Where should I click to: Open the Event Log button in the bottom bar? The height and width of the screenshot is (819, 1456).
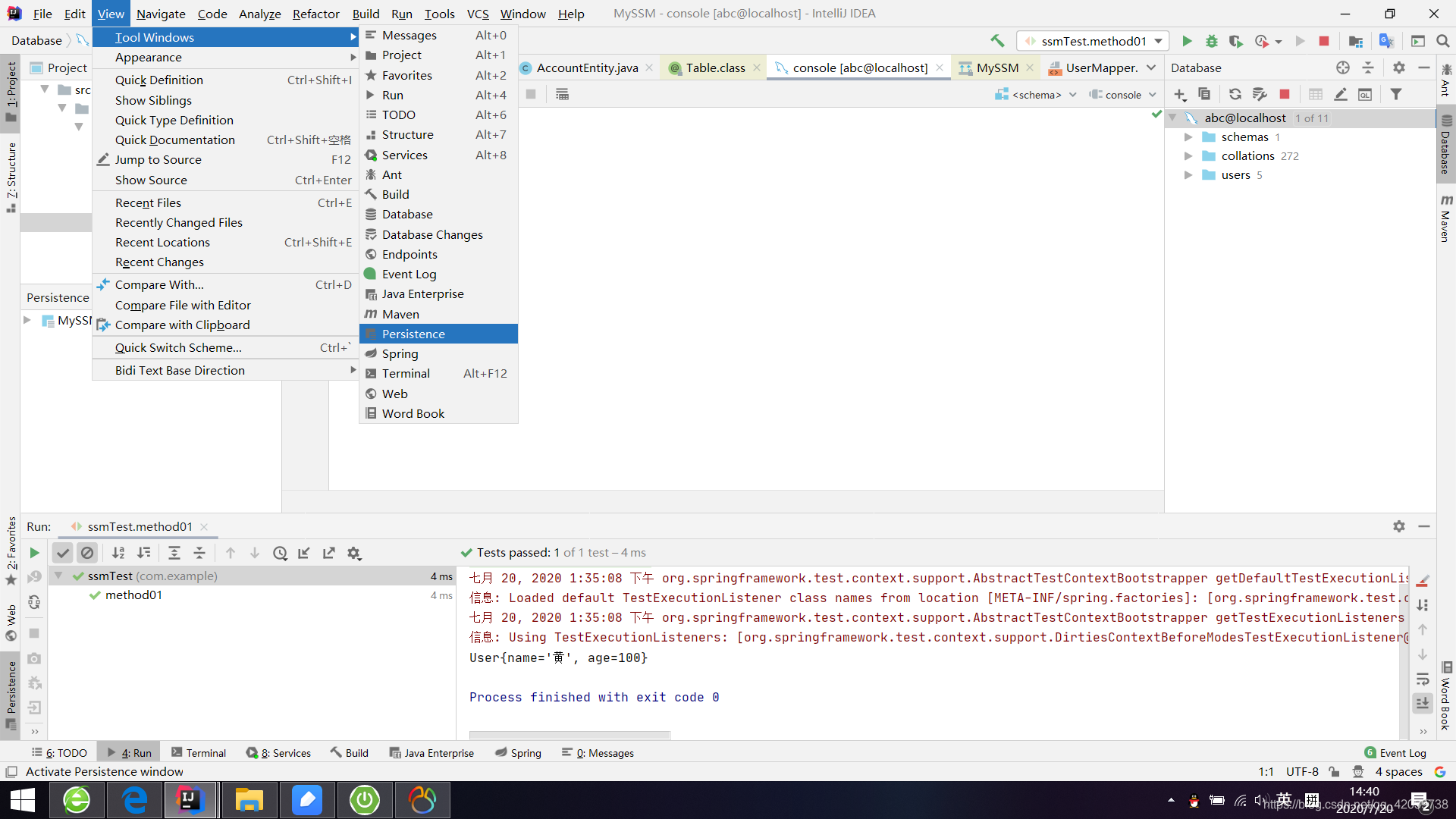click(x=1395, y=753)
